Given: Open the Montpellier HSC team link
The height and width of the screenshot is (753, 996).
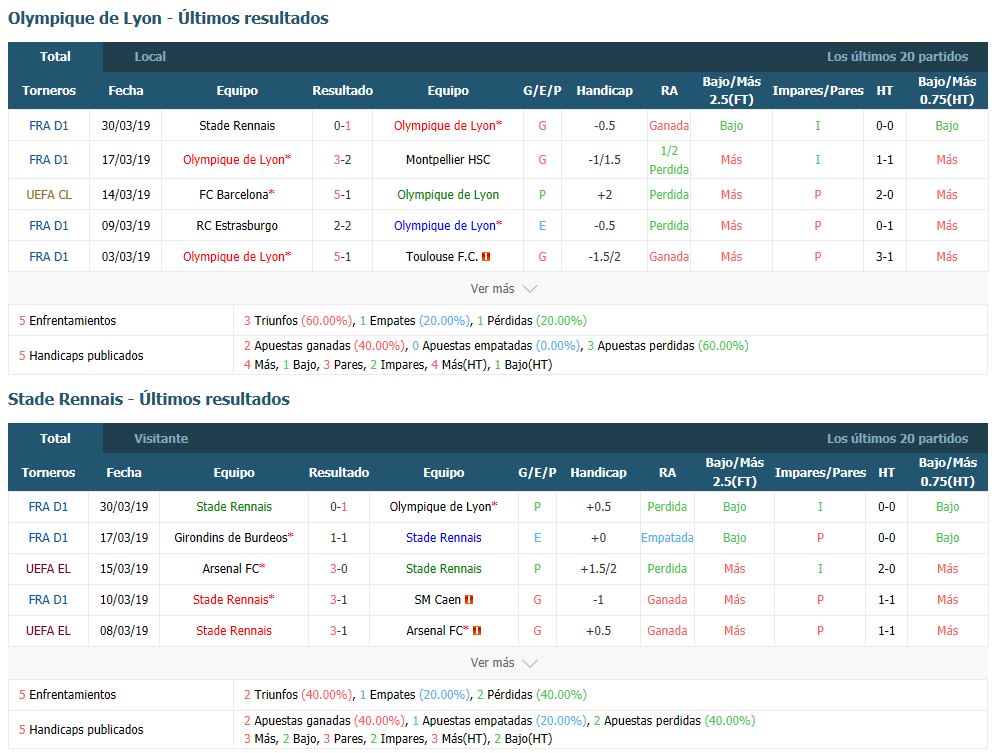Looking at the screenshot, I should pyautogui.click(x=448, y=159).
